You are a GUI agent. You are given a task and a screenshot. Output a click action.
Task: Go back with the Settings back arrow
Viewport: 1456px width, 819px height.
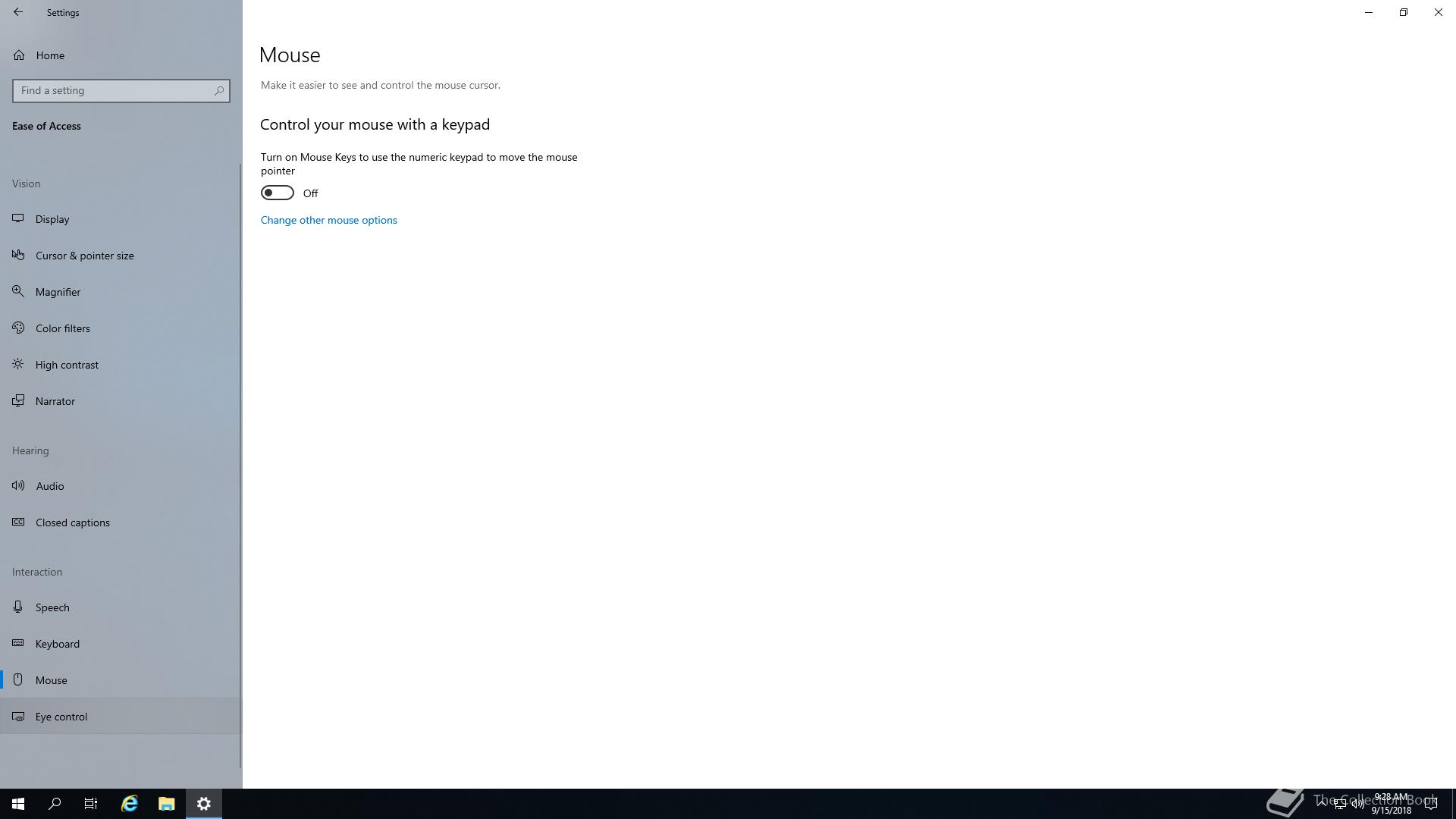click(x=18, y=12)
